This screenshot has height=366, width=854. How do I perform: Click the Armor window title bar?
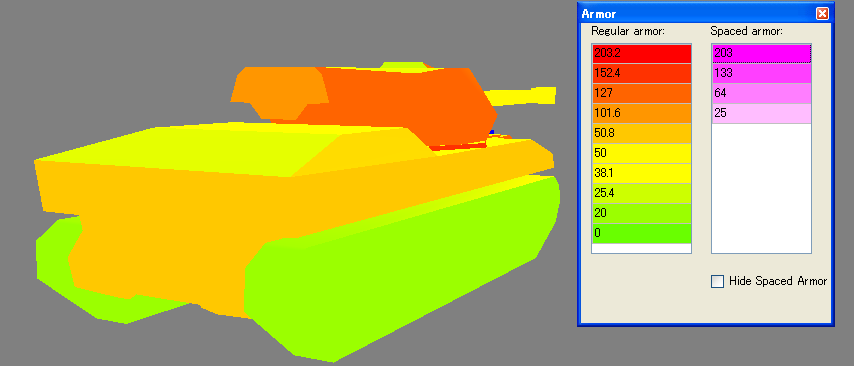tap(705, 14)
